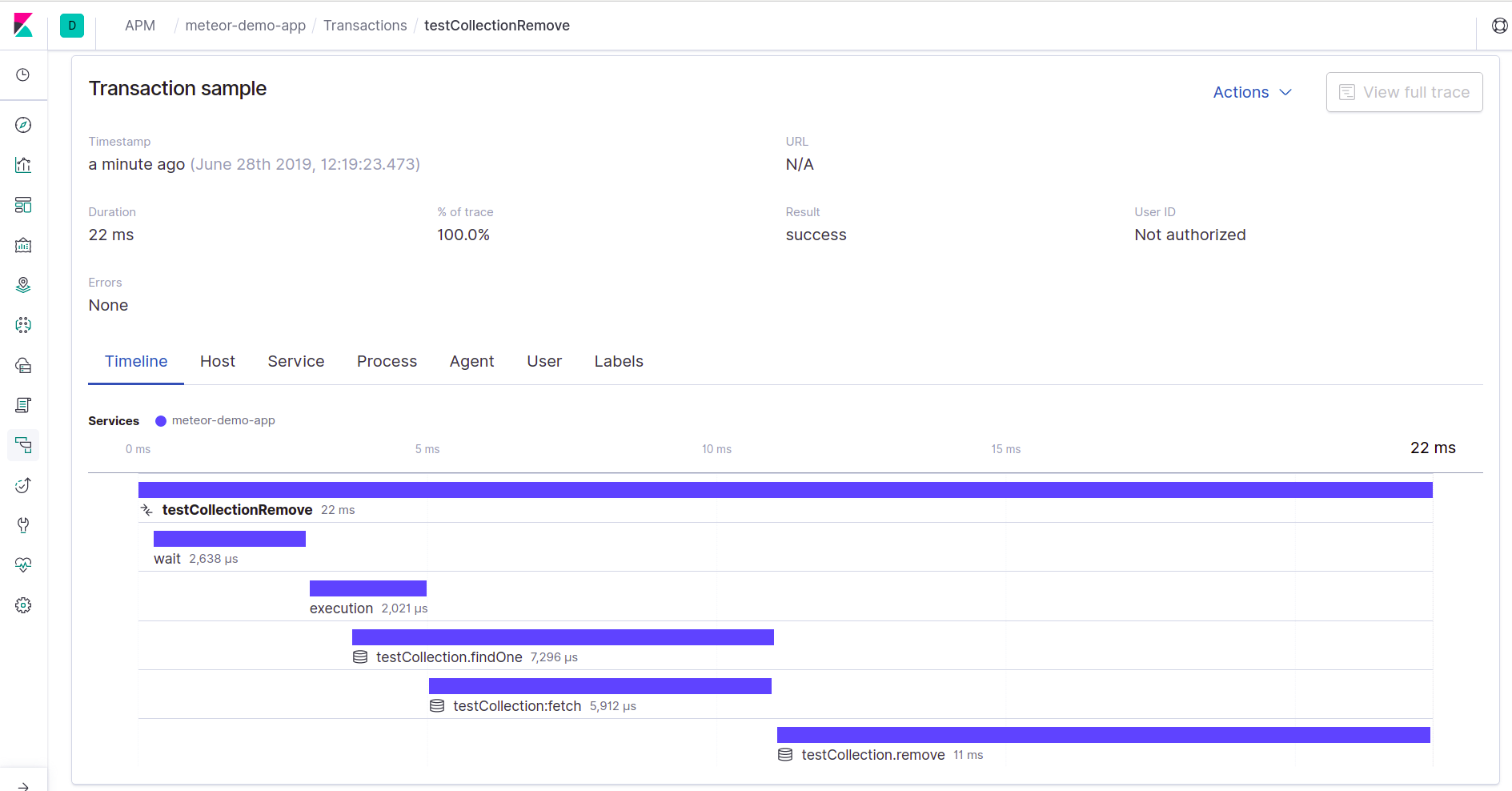Click database icon beside testCollection:fetch
Viewport: 1512px width, 791px height.
click(x=437, y=706)
